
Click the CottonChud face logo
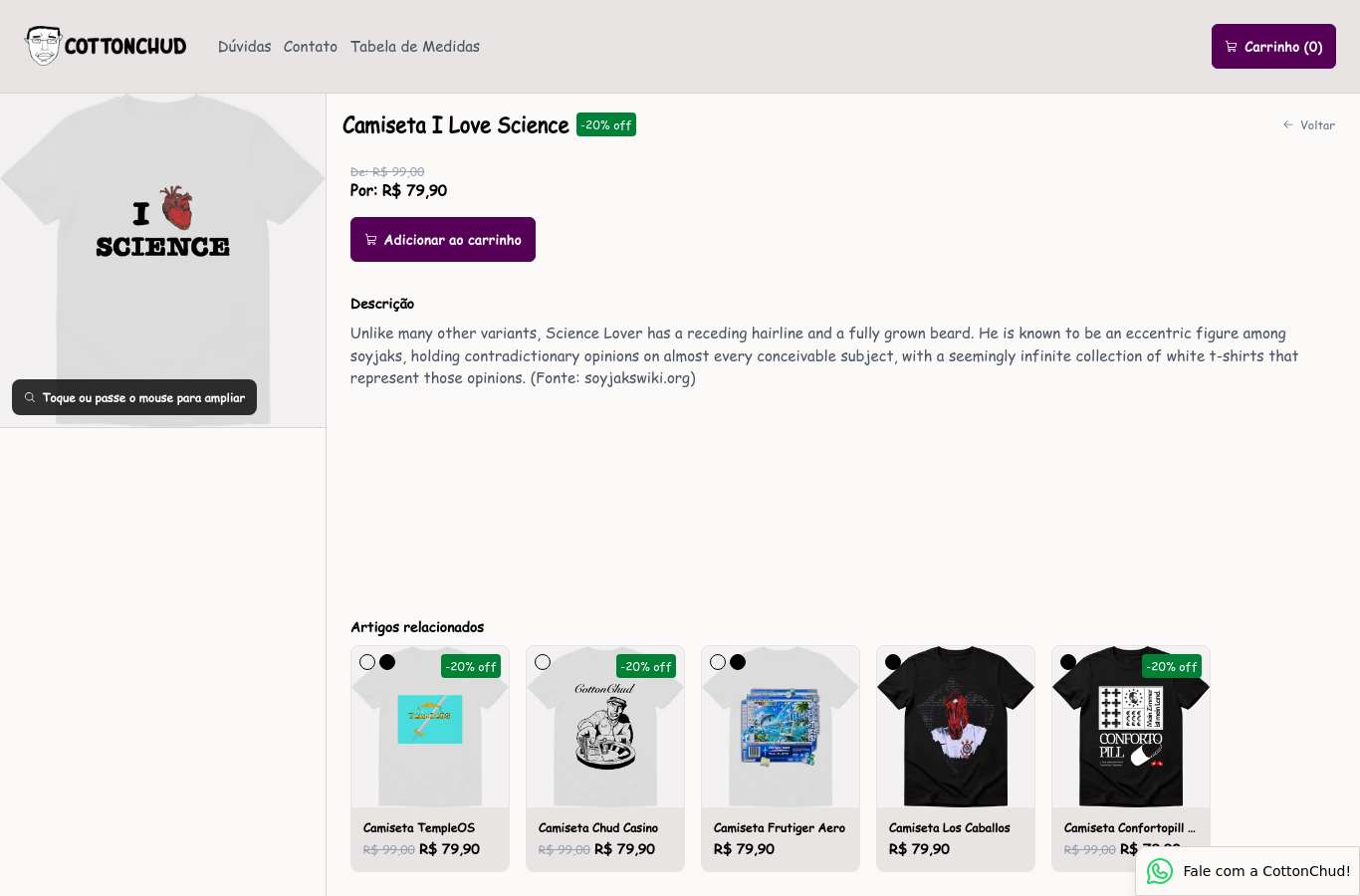coord(44,46)
